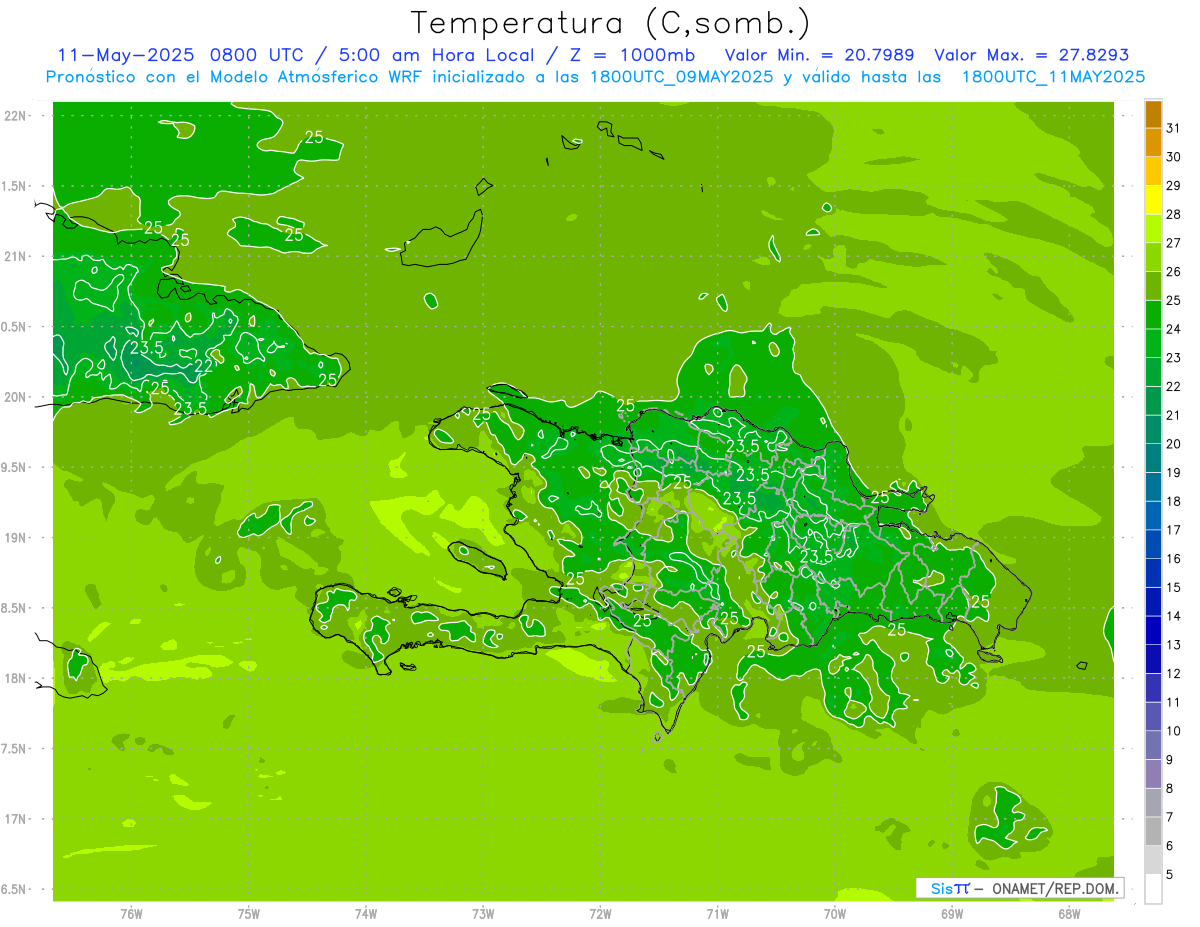
Task: Click the '74W' longitude axis label
Action: point(366,914)
